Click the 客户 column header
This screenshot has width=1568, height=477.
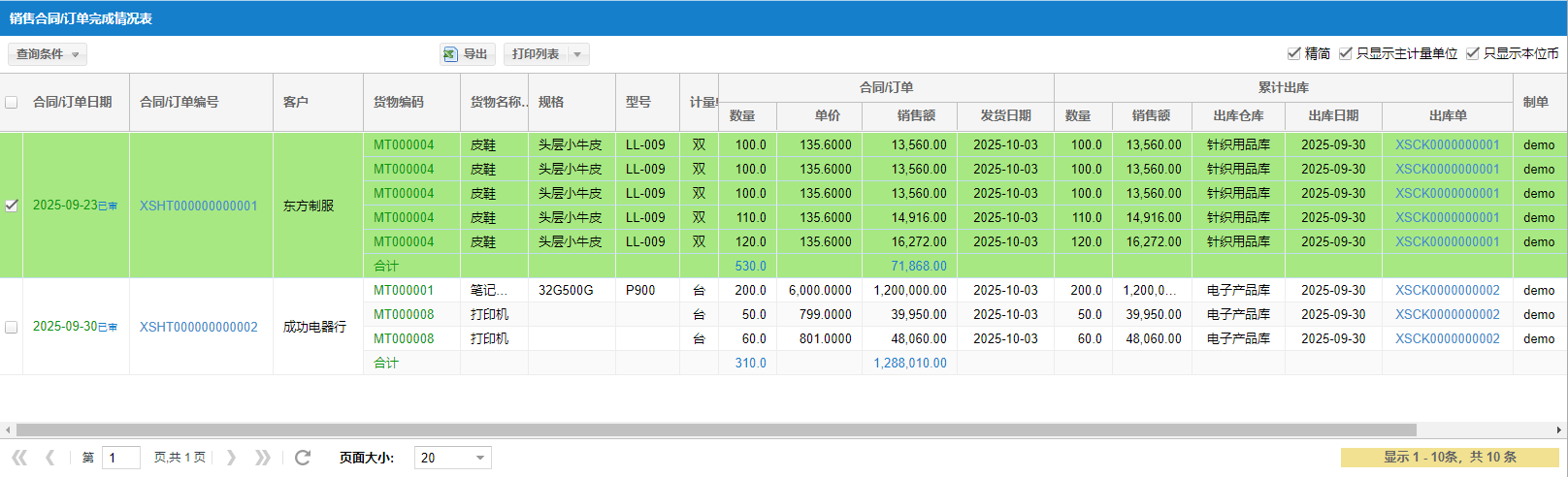[296, 102]
